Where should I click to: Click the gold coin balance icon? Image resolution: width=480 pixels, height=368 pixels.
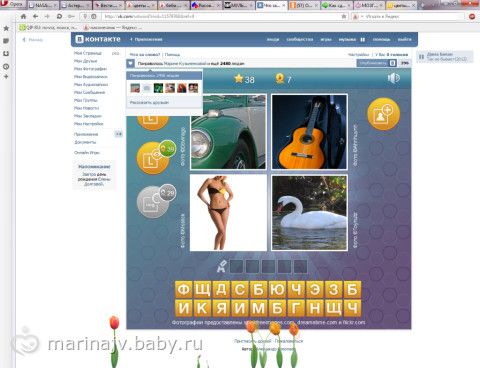(280, 79)
